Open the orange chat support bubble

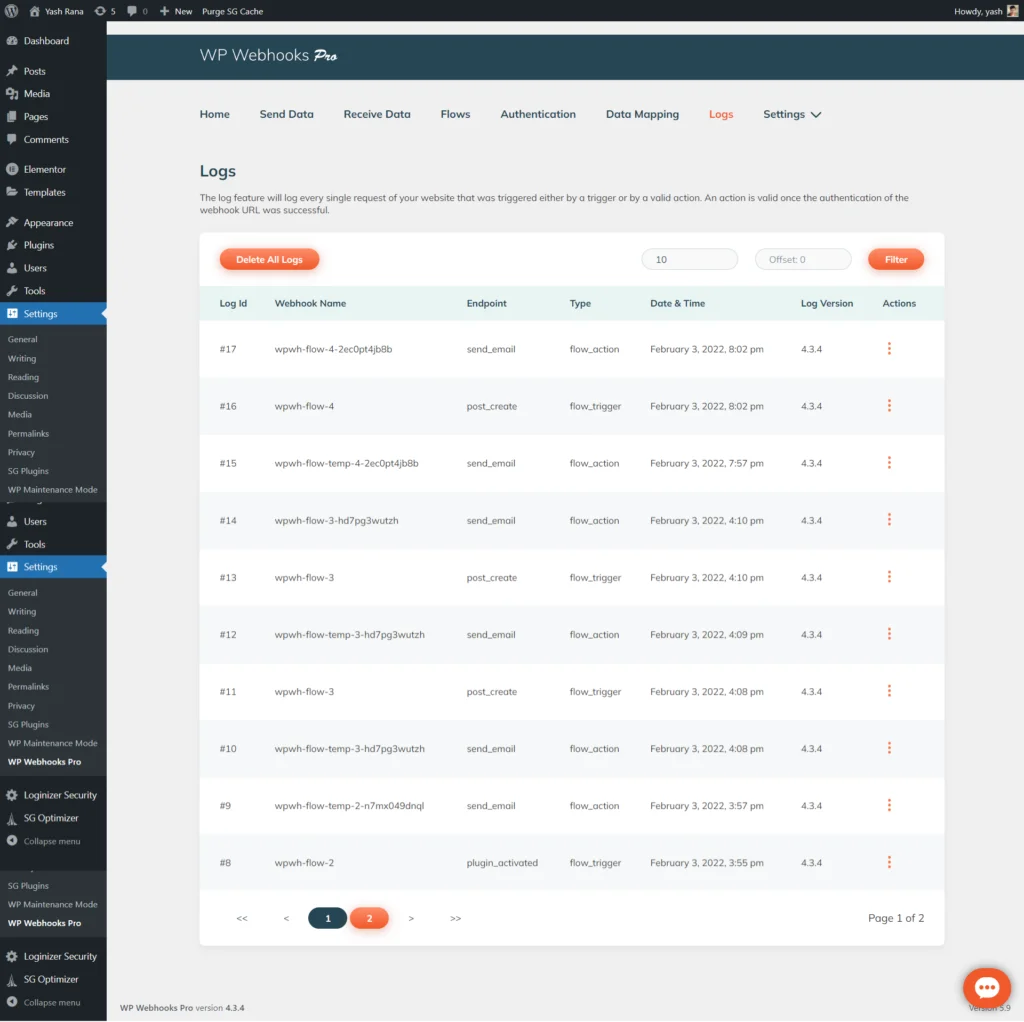[986, 988]
